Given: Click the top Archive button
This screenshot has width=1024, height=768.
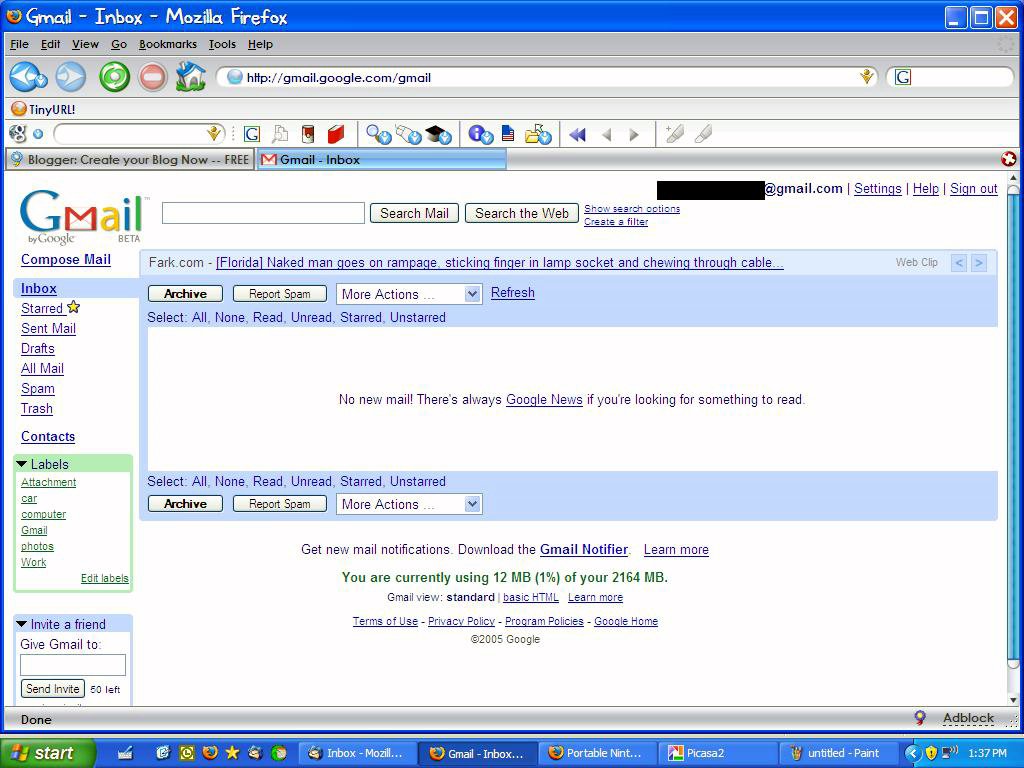Looking at the screenshot, I should pyautogui.click(x=185, y=294).
